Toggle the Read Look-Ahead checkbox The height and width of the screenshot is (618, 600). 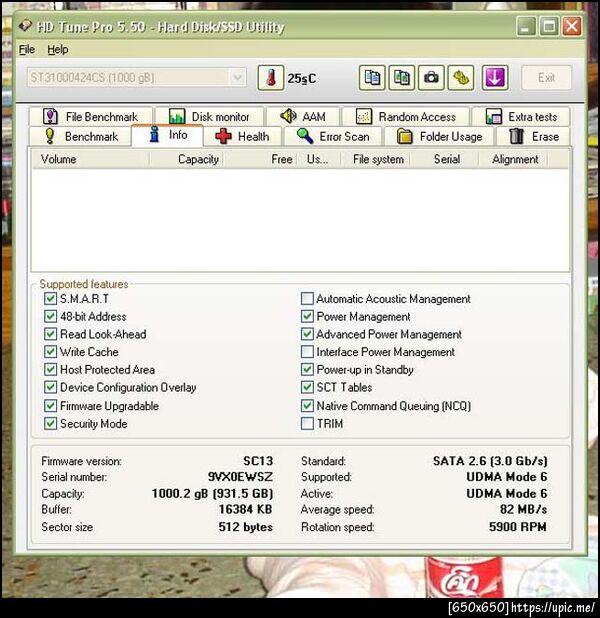click(50, 334)
